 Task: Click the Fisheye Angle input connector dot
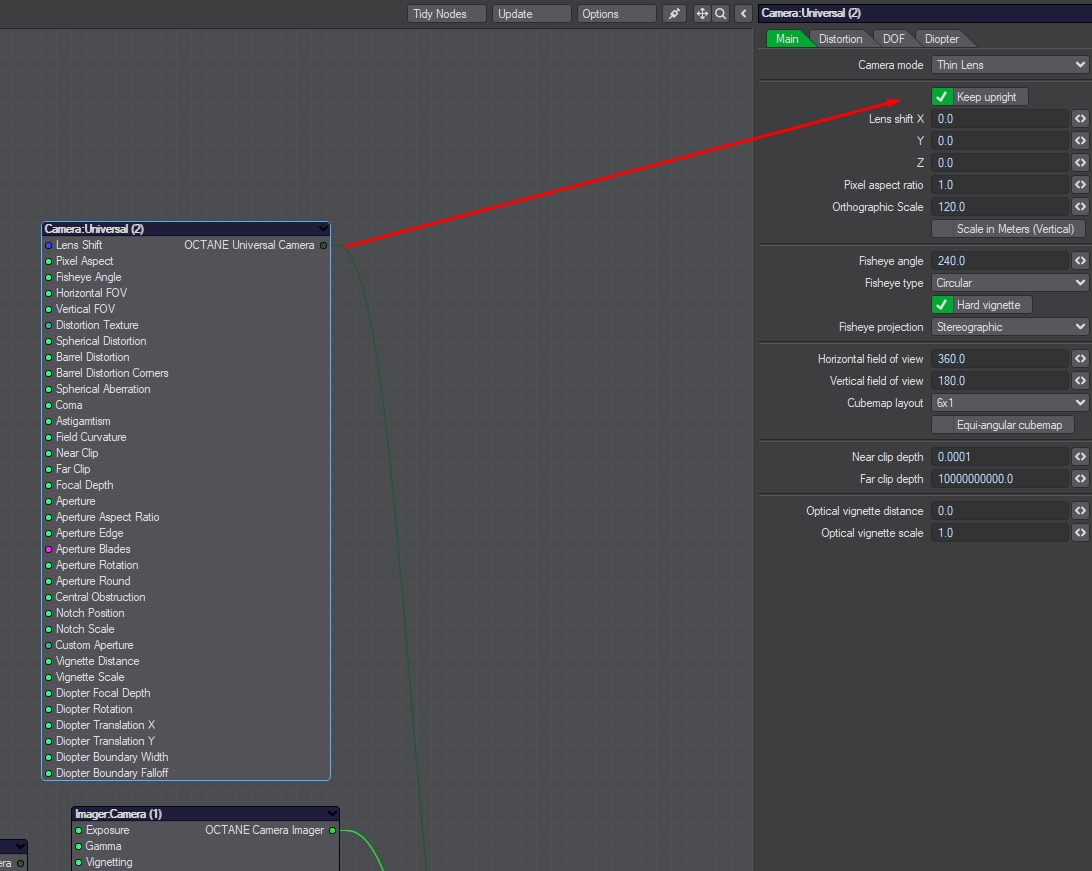pyautogui.click(x=48, y=277)
